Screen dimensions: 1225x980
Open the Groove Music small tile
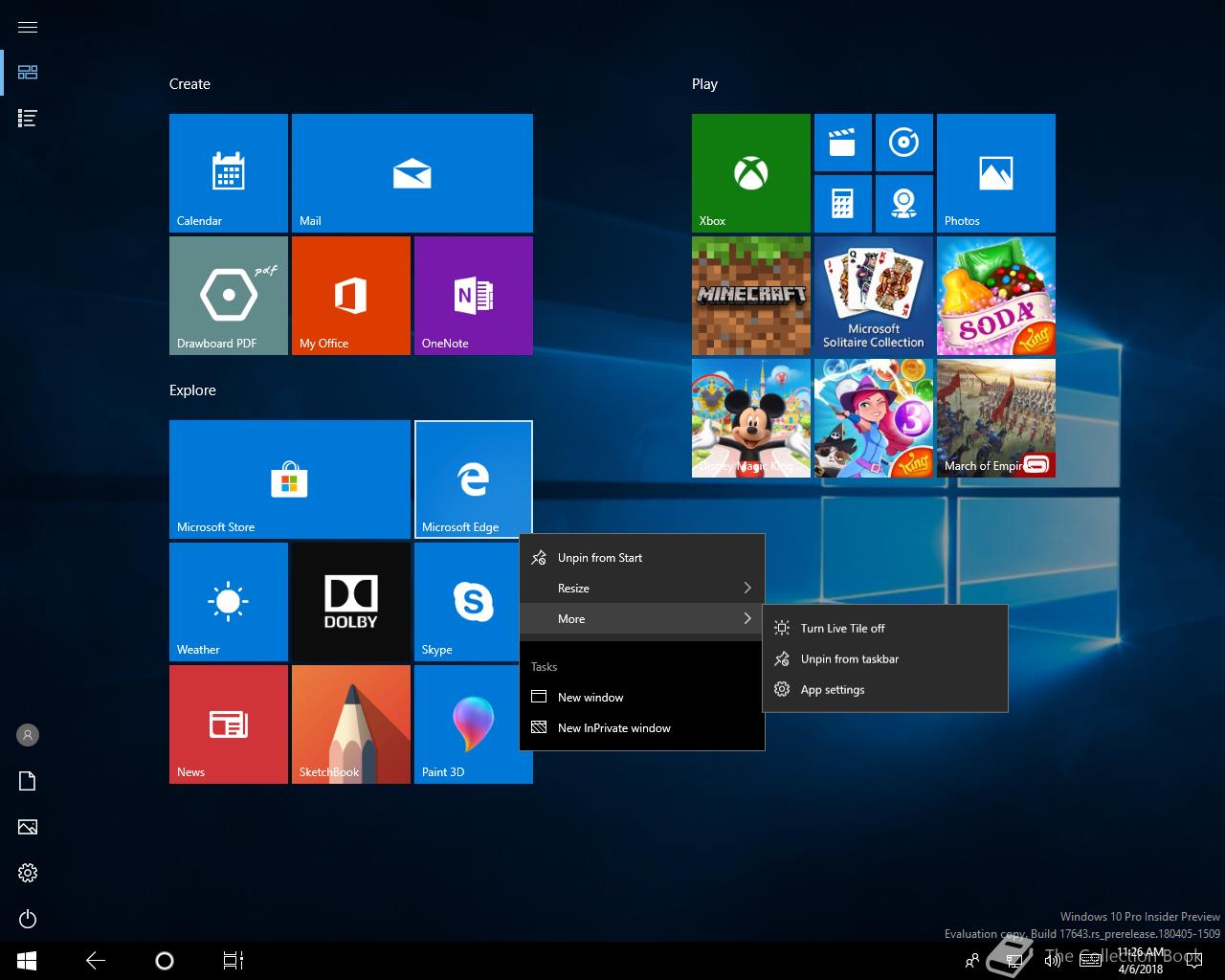[904, 143]
